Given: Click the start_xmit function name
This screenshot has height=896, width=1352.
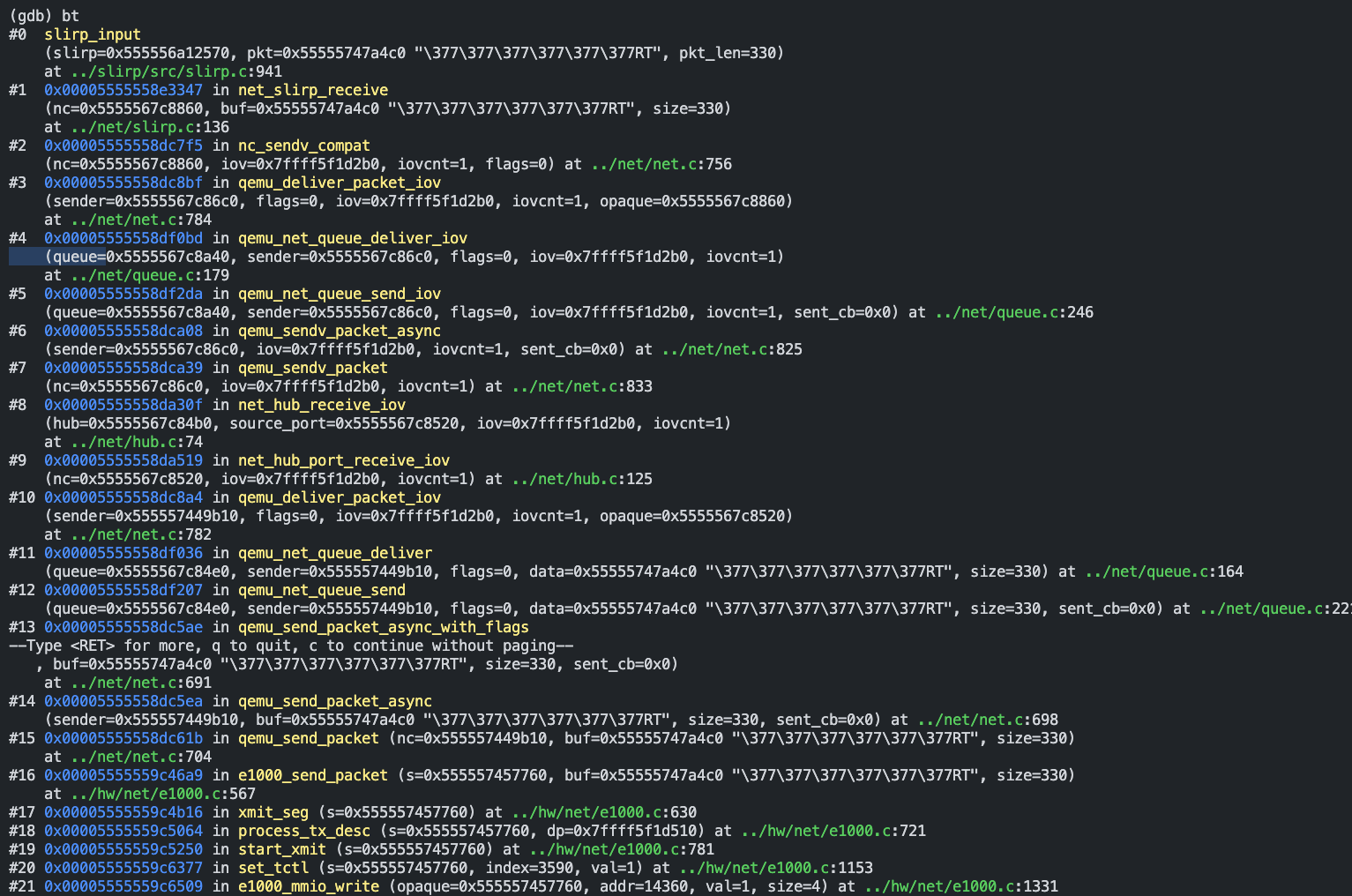Looking at the screenshot, I should 282,849.
